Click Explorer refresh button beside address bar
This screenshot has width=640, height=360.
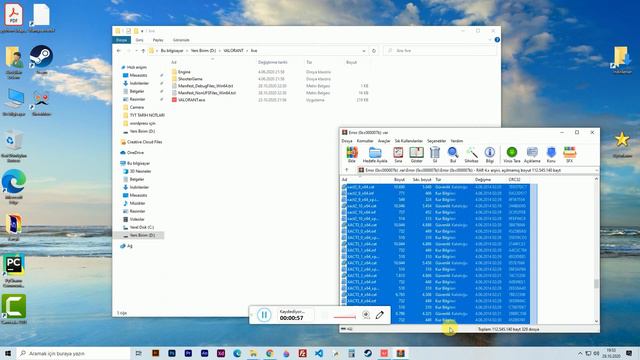tap(373, 51)
